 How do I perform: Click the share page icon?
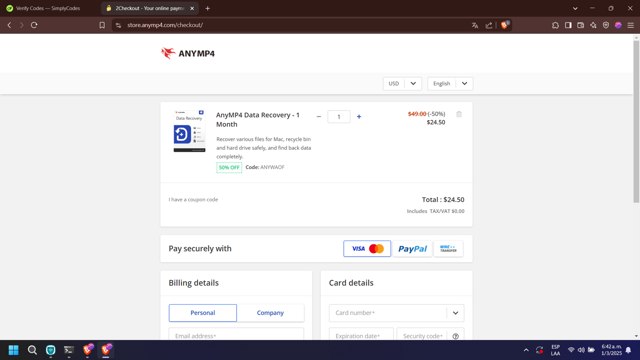point(489,25)
